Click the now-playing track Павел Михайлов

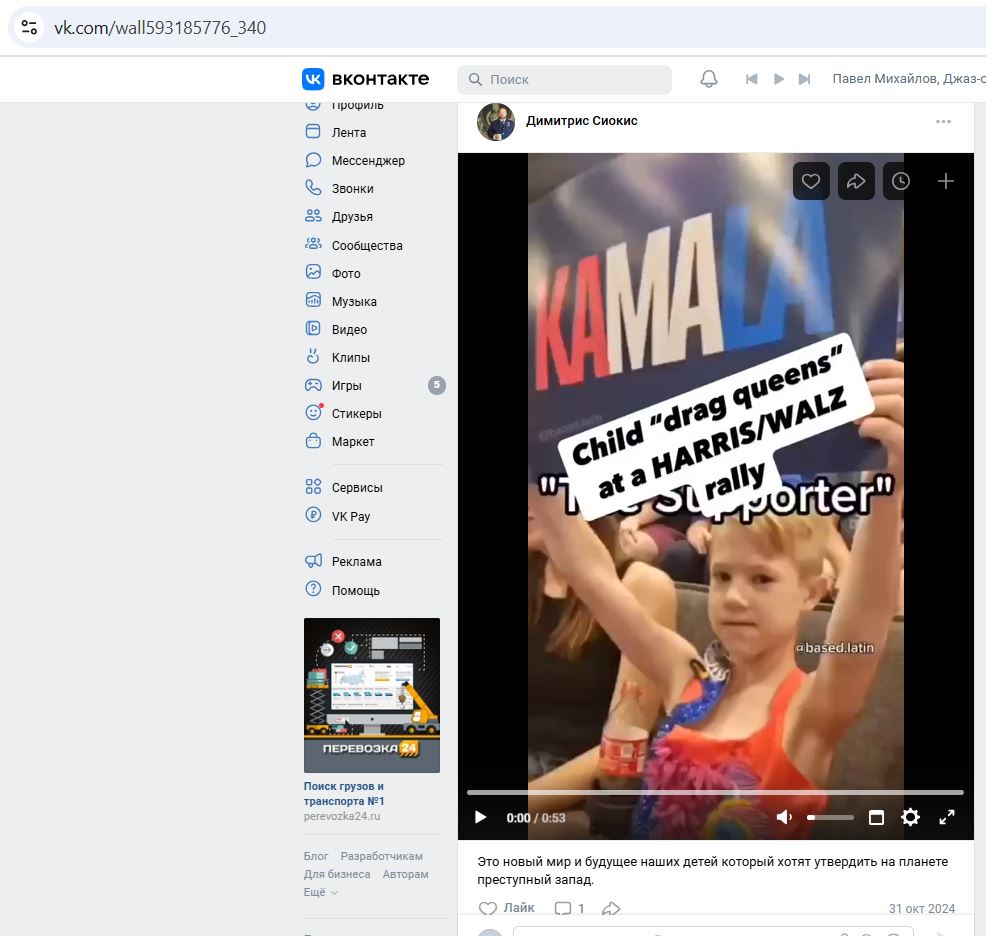click(x=909, y=79)
